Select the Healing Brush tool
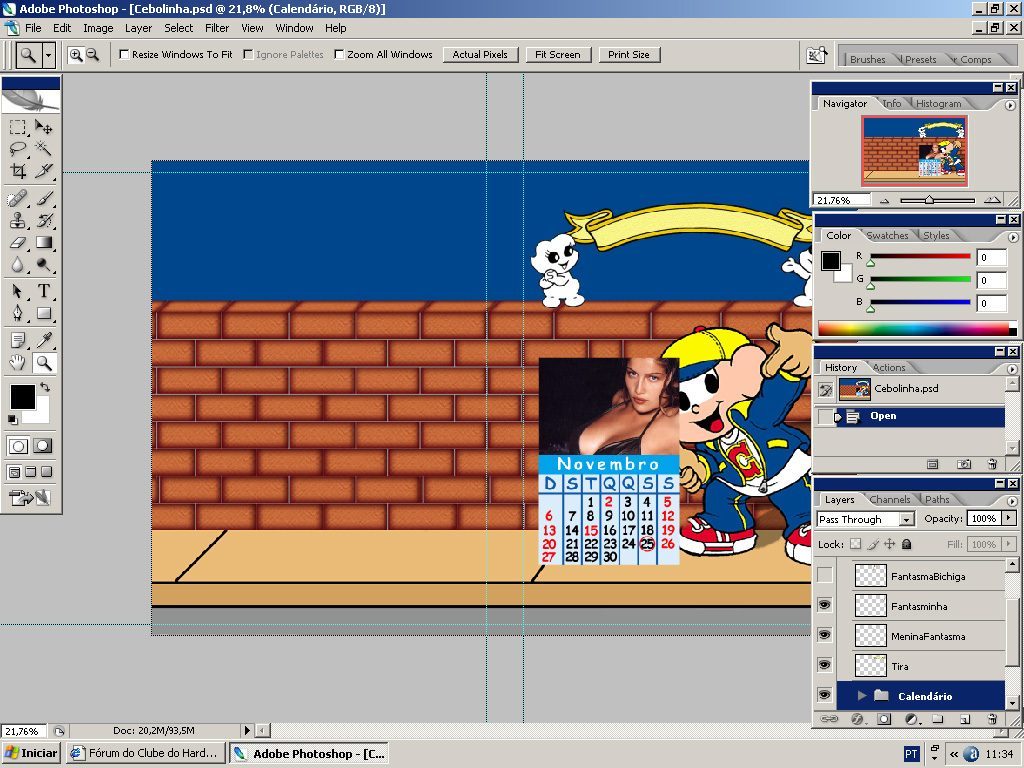The height and width of the screenshot is (768, 1024). click(18, 198)
